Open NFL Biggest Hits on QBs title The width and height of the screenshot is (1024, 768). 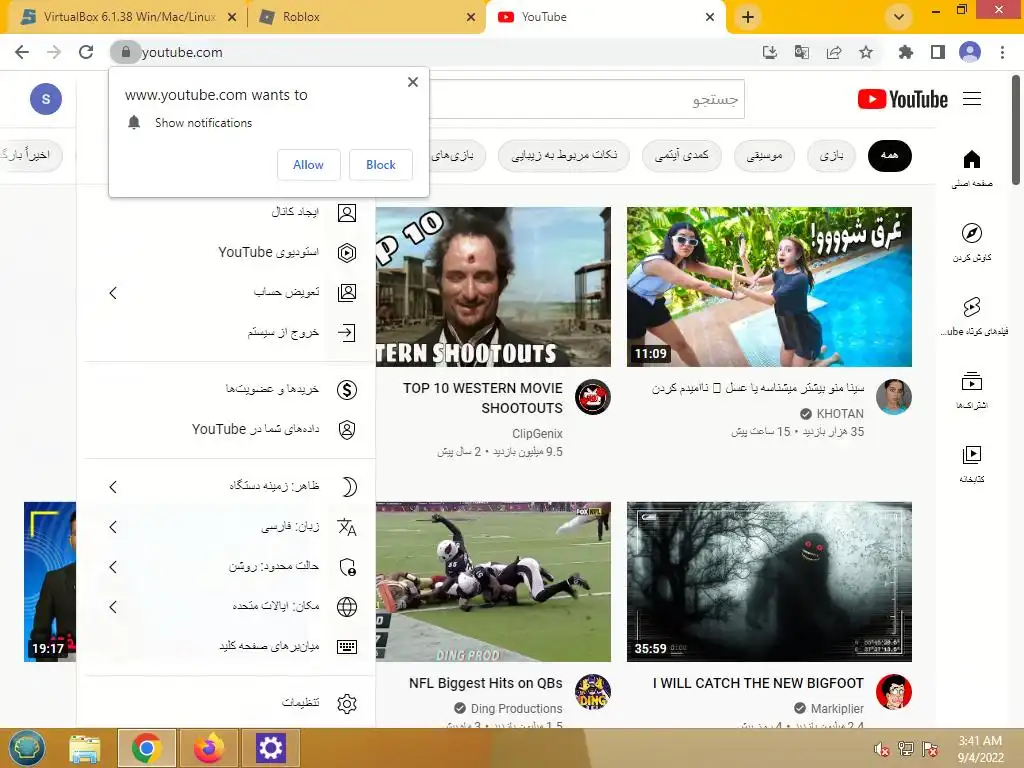(485, 683)
